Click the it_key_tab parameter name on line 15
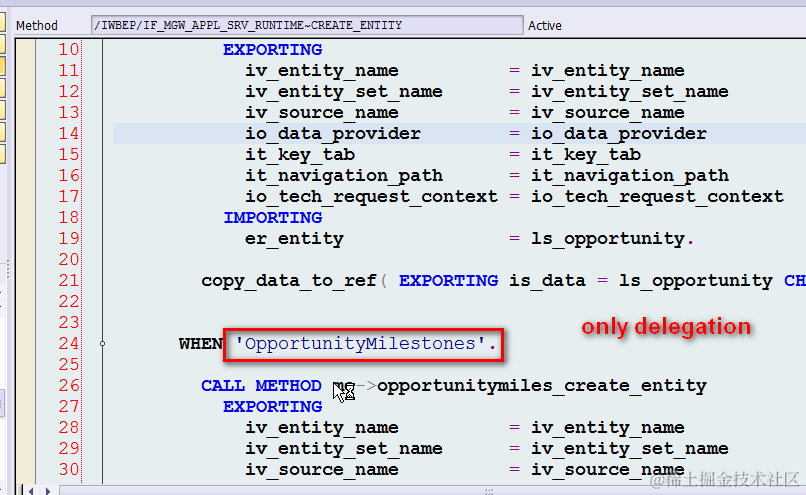The height and width of the screenshot is (495, 806). coord(300,155)
